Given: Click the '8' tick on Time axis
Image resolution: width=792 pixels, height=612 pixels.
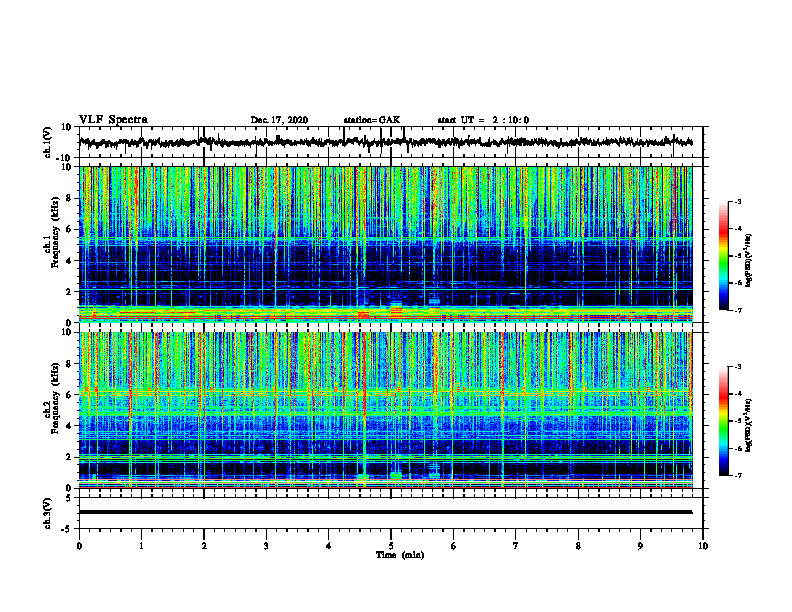Looking at the screenshot, I should pos(578,546).
